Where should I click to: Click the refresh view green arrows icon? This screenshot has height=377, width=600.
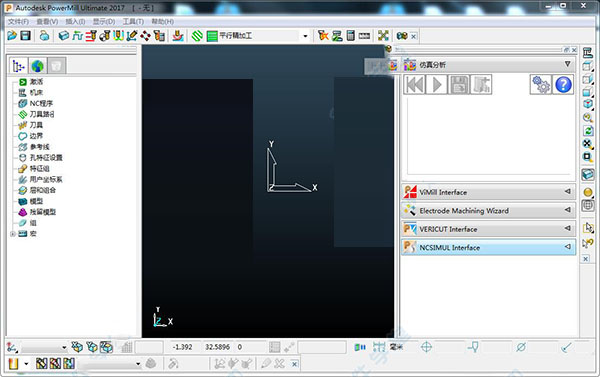[x=588, y=131]
